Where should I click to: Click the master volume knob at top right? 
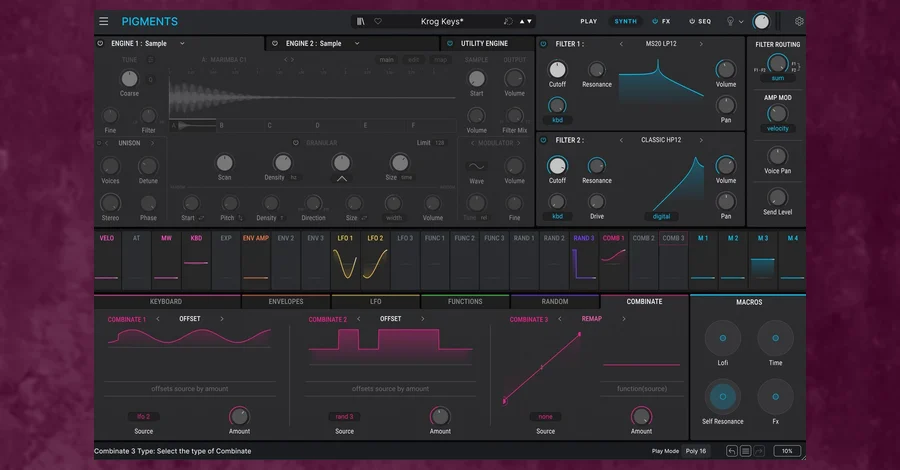tap(761, 22)
